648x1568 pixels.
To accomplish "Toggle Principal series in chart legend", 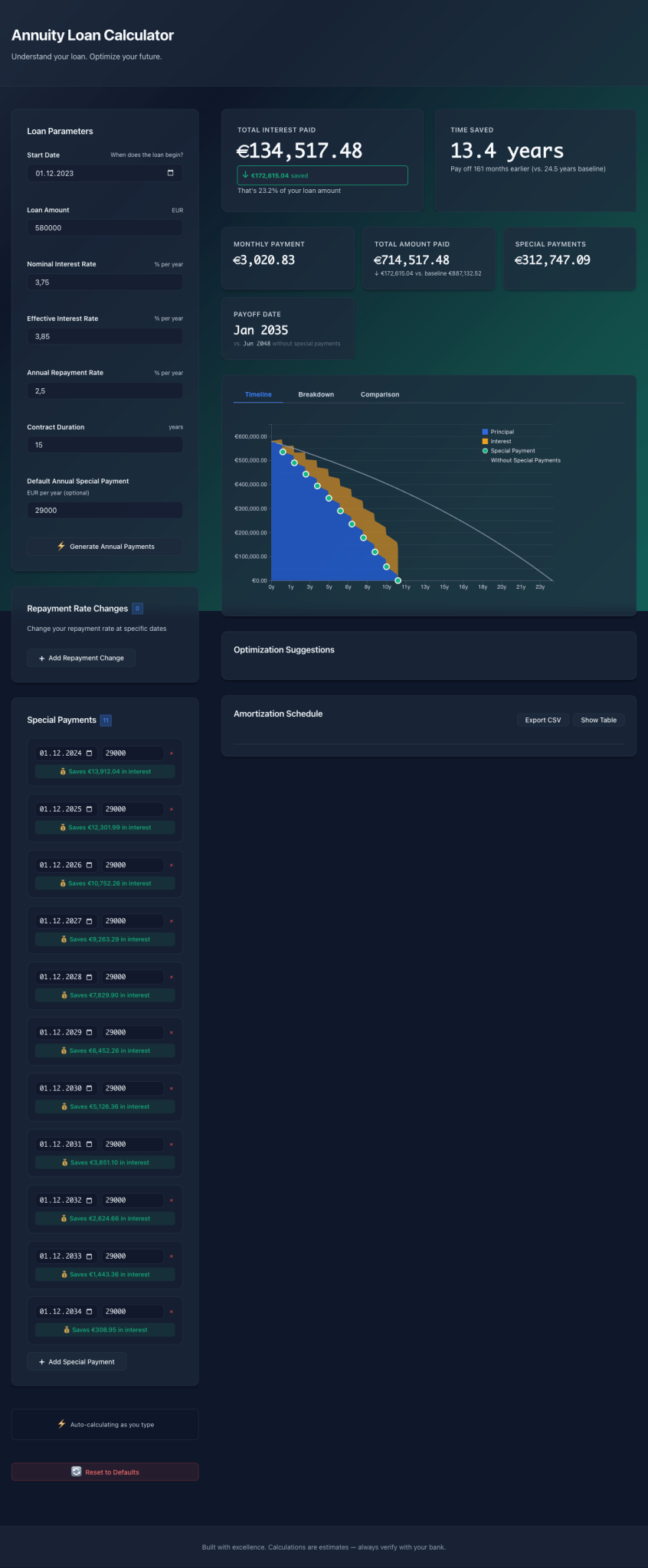I will point(498,432).
